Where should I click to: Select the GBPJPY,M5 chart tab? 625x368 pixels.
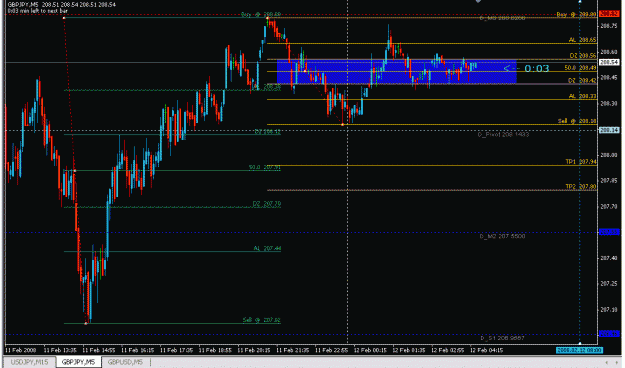pyautogui.click(x=79, y=362)
